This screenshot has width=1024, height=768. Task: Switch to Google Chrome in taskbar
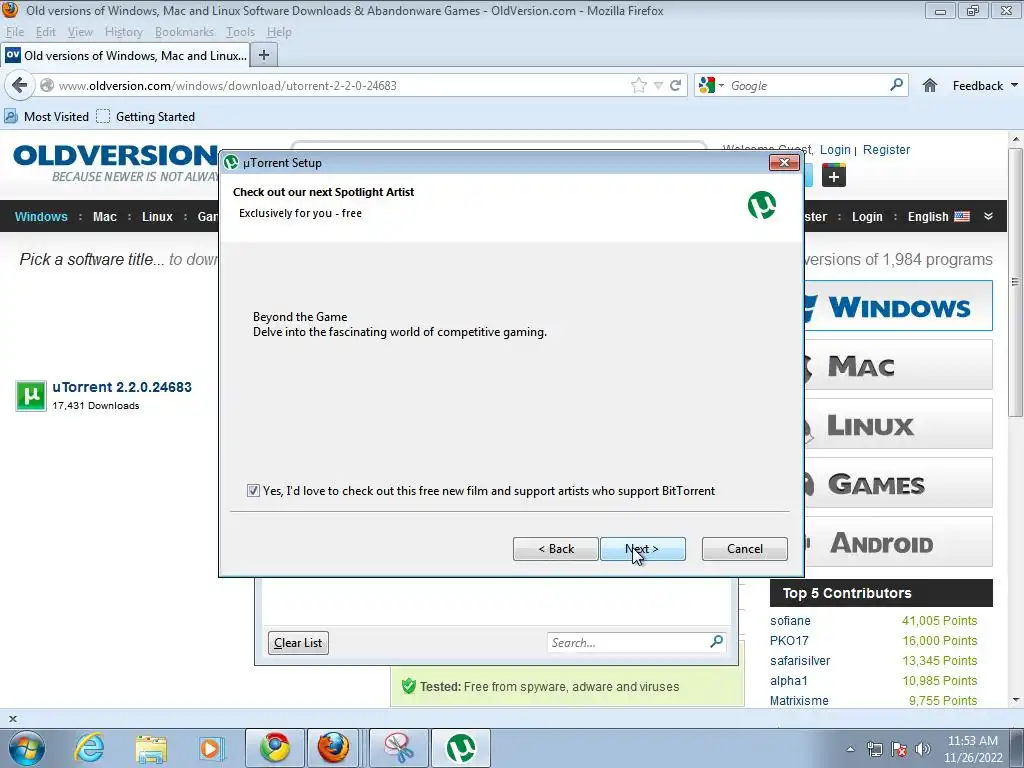click(x=275, y=748)
